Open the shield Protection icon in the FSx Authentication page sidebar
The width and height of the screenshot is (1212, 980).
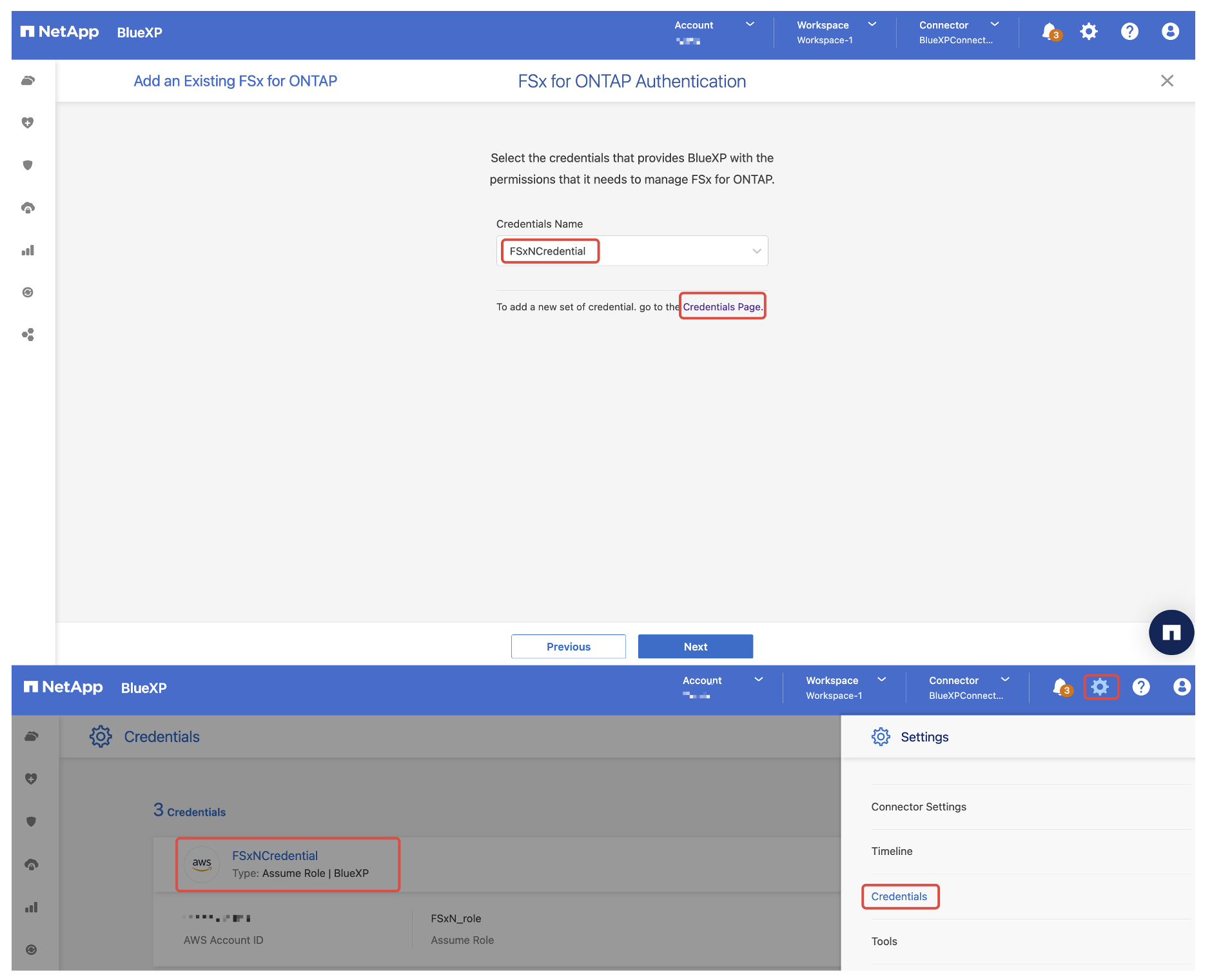[x=28, y=165]
